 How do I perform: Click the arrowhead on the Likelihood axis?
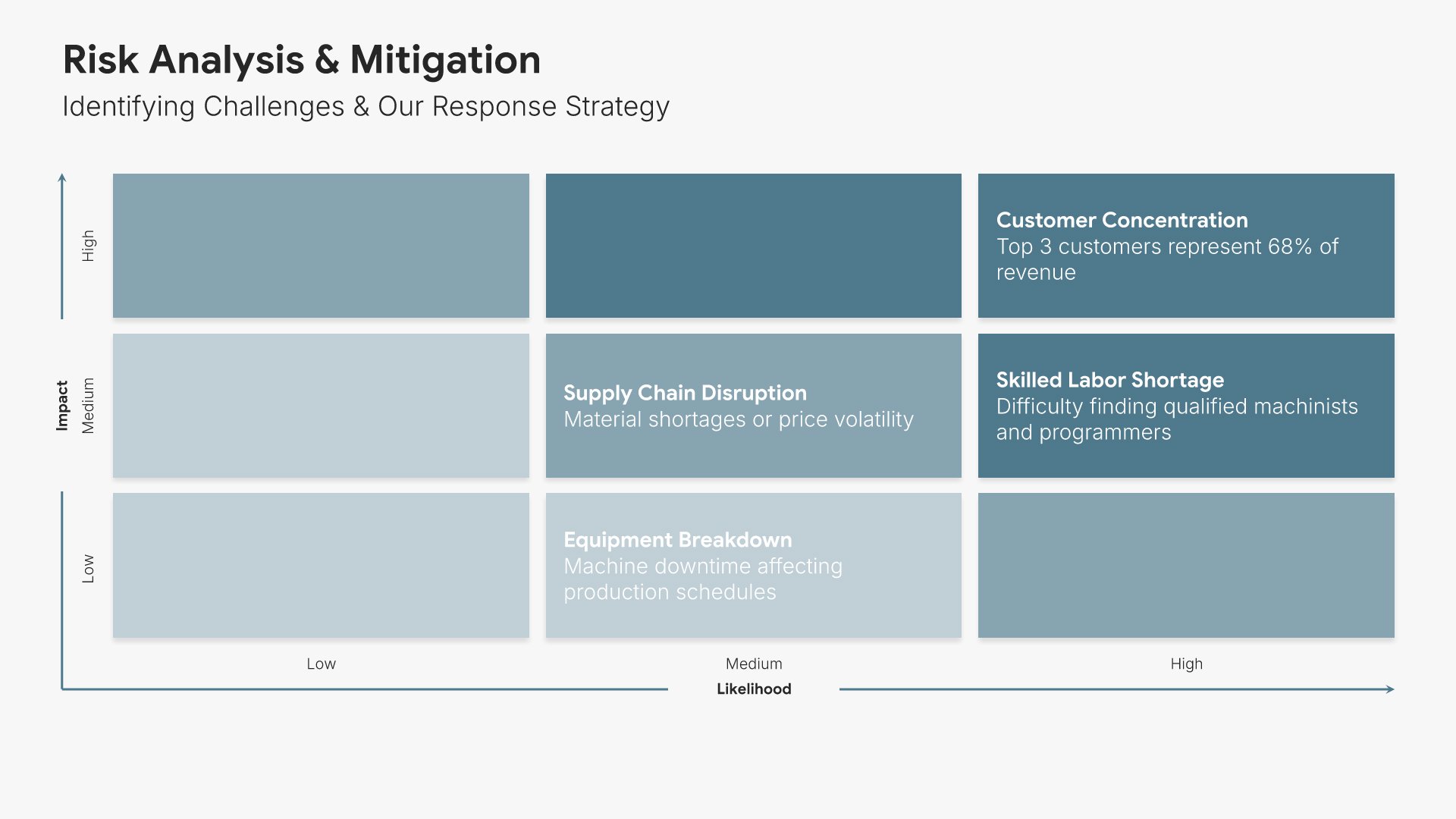click(x=1389, y=689)
